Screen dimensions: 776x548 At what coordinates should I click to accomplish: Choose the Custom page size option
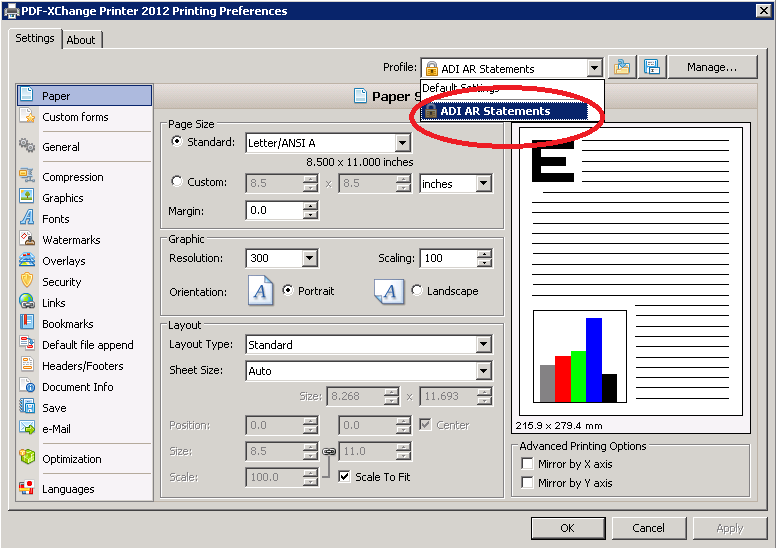[x=178, y=183]
